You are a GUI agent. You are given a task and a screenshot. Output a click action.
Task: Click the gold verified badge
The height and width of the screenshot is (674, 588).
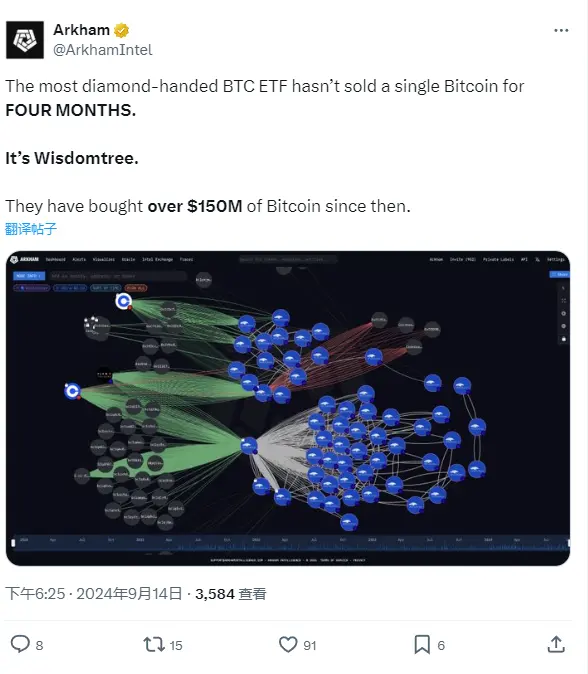(121, 31)
